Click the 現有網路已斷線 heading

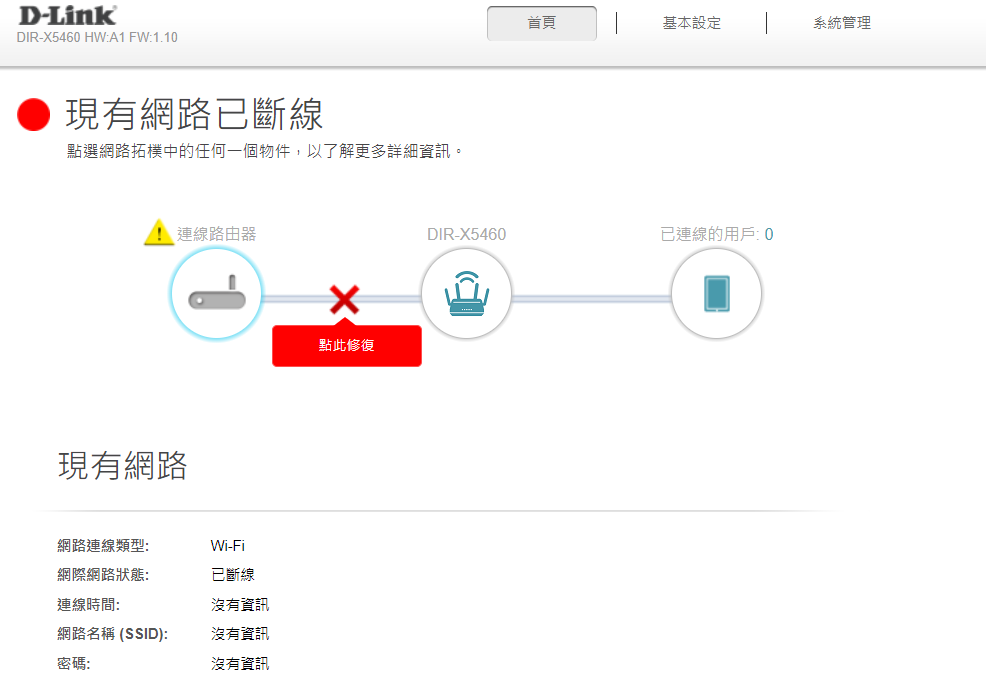(194, 115)
